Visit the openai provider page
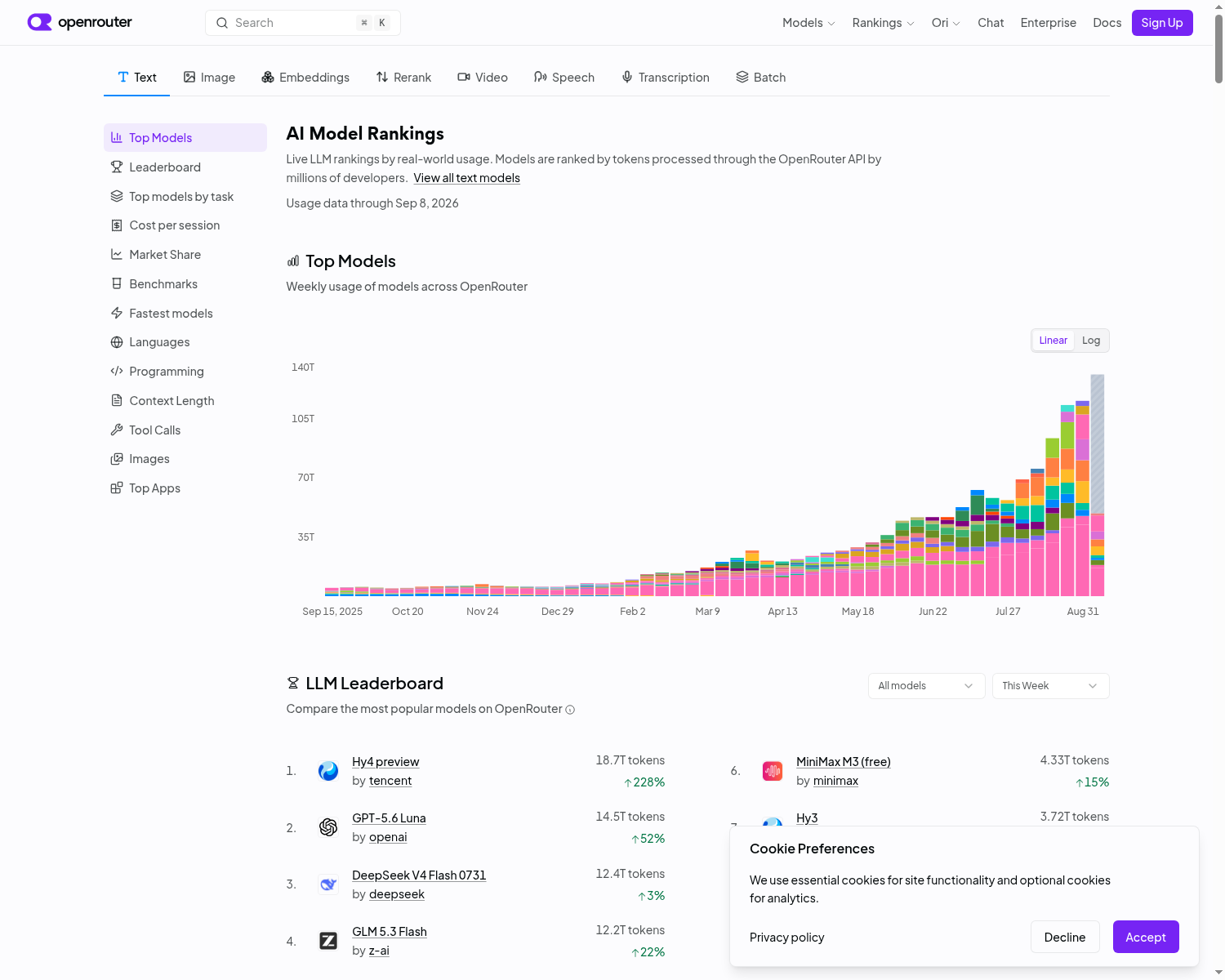This screenshot has height=980, width=1225. pyautogui.click(x=388, y=837)
